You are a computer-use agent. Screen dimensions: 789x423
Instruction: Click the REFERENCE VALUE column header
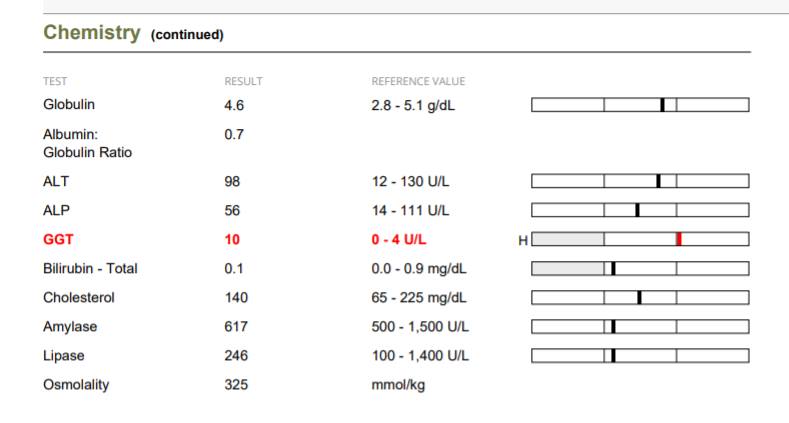click(x=418, y=81)
